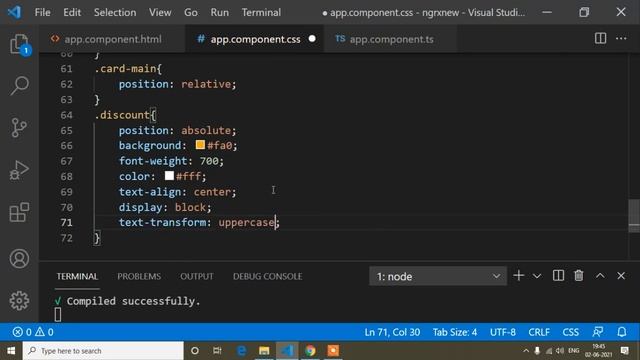Image resolution: width=640 pixels, height=360 pixels.
Task: Open the volume control in tray
Action: click(560, 351)
